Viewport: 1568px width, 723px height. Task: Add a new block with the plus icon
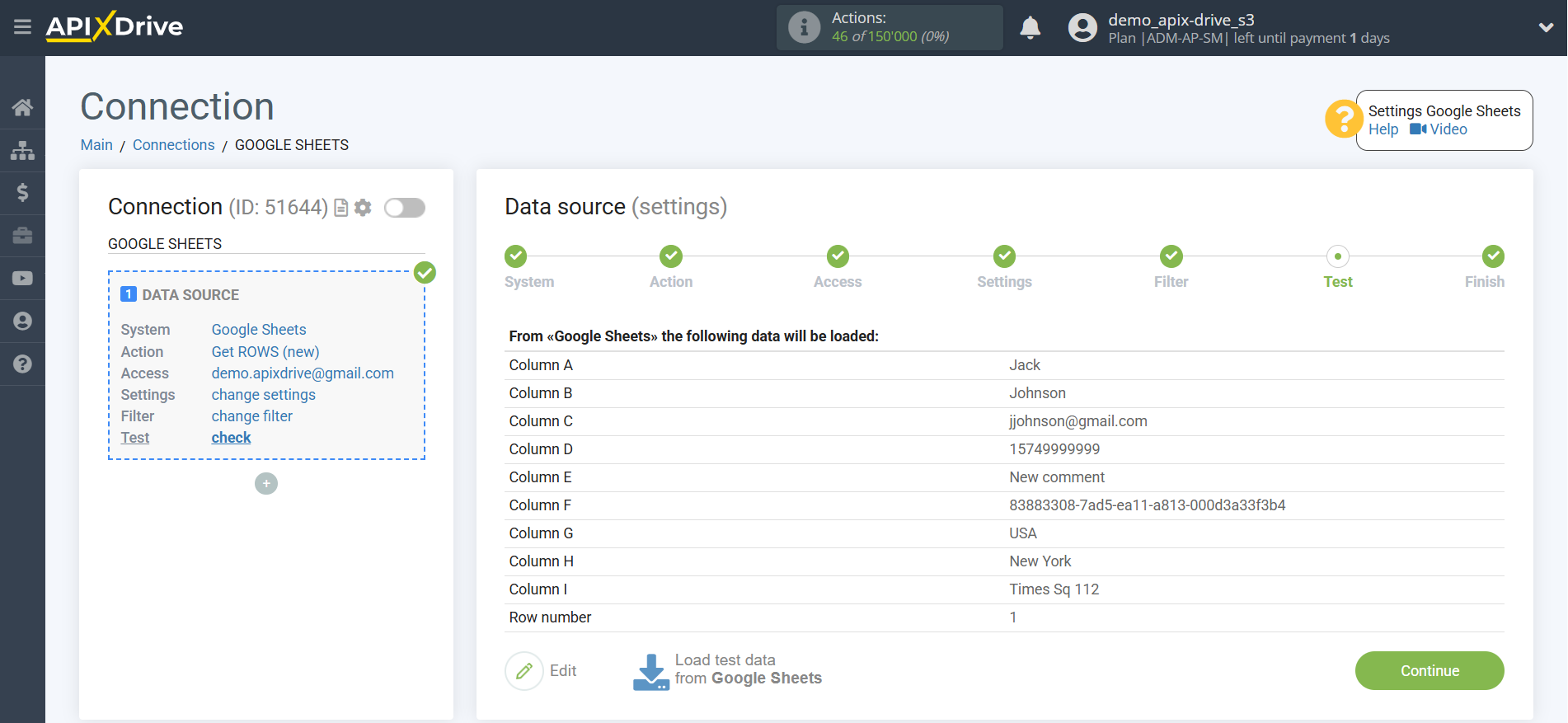[266, 483]
